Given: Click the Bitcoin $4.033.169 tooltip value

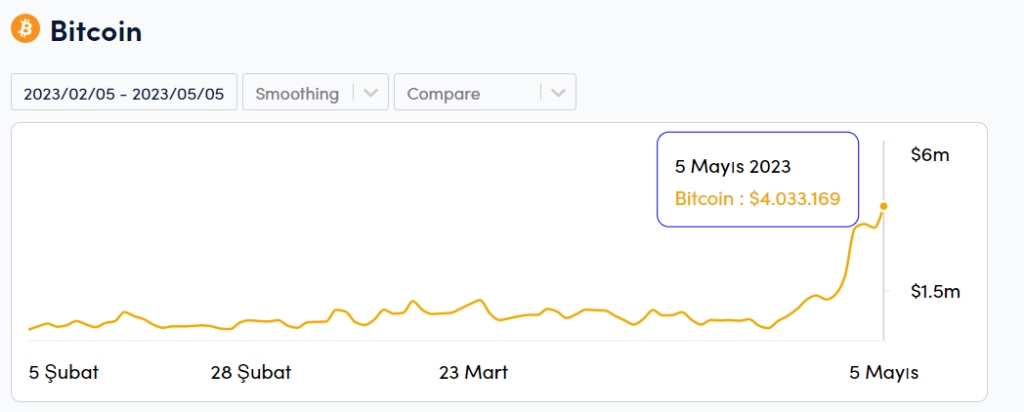Looking at the screenshot, I should click(757, 198).
